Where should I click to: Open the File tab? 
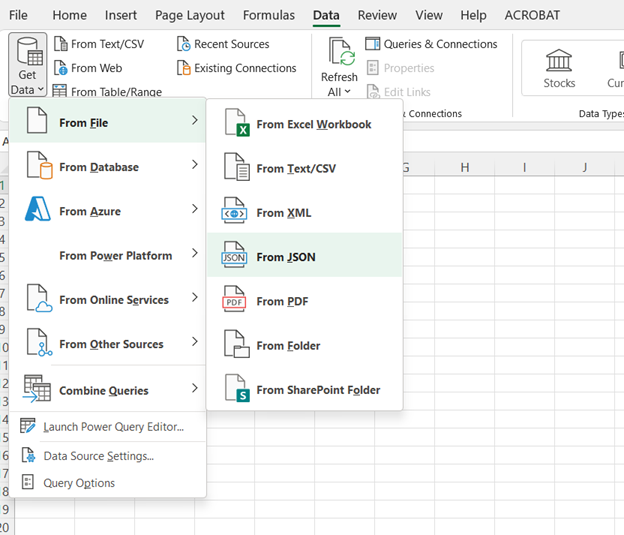click(x=18, y=15)
